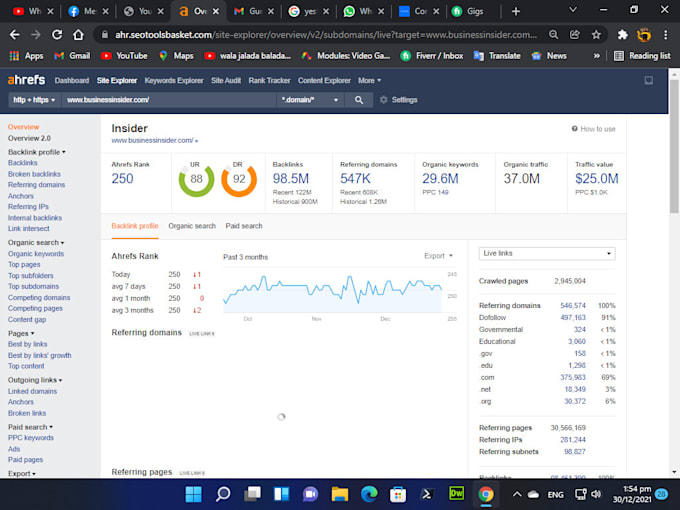Open the 375,983 .com referring domains count

tap(573, 378)
